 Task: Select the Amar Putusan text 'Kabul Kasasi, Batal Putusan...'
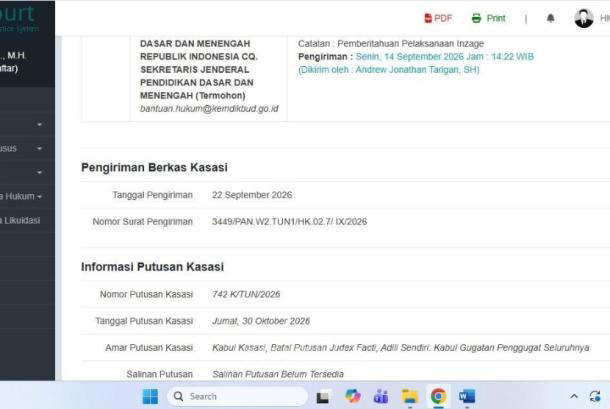(x=401, y=348)
